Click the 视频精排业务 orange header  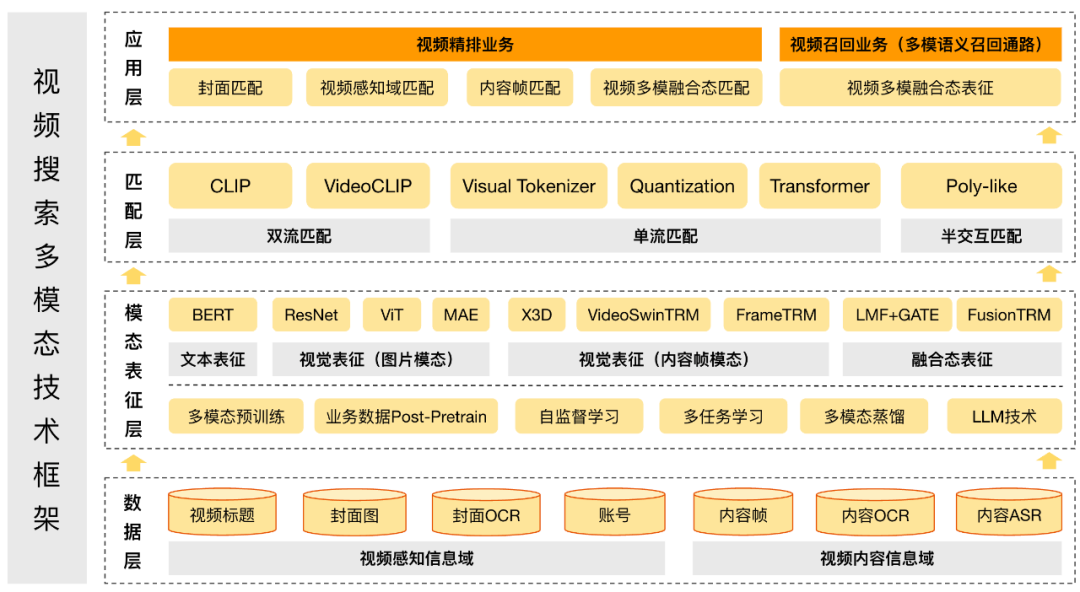465,45
